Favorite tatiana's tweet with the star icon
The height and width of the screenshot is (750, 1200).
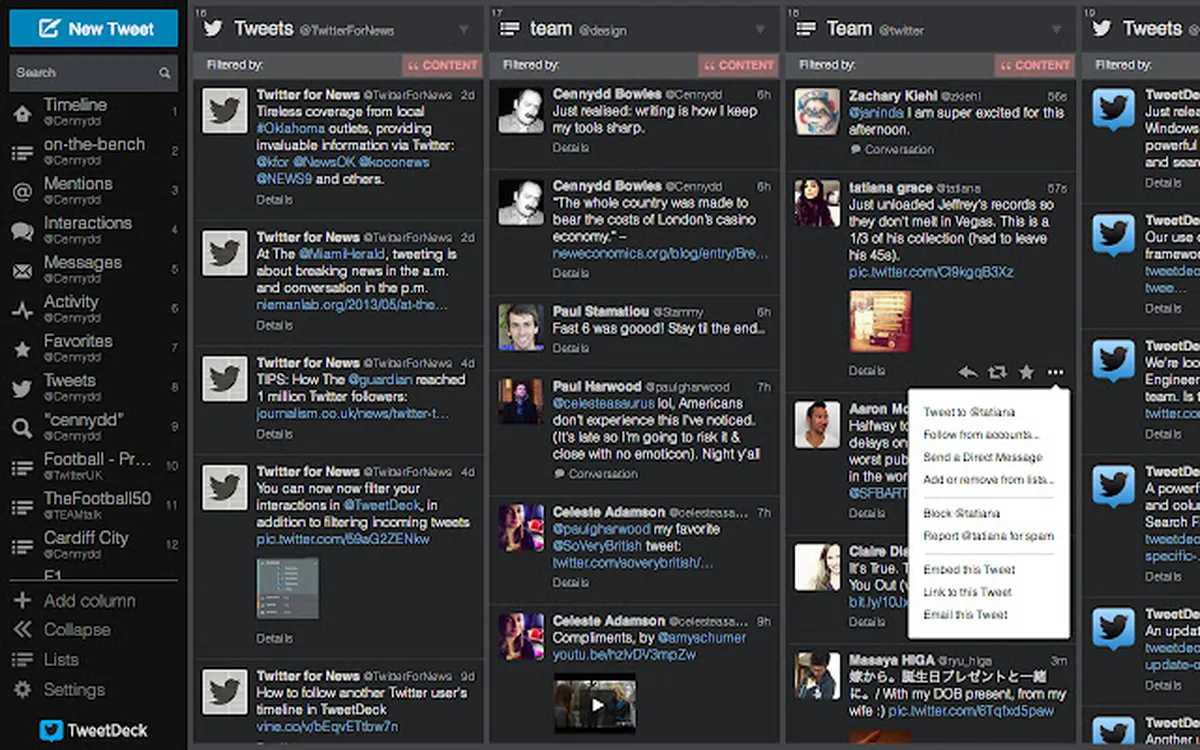tap(1026, 371)
